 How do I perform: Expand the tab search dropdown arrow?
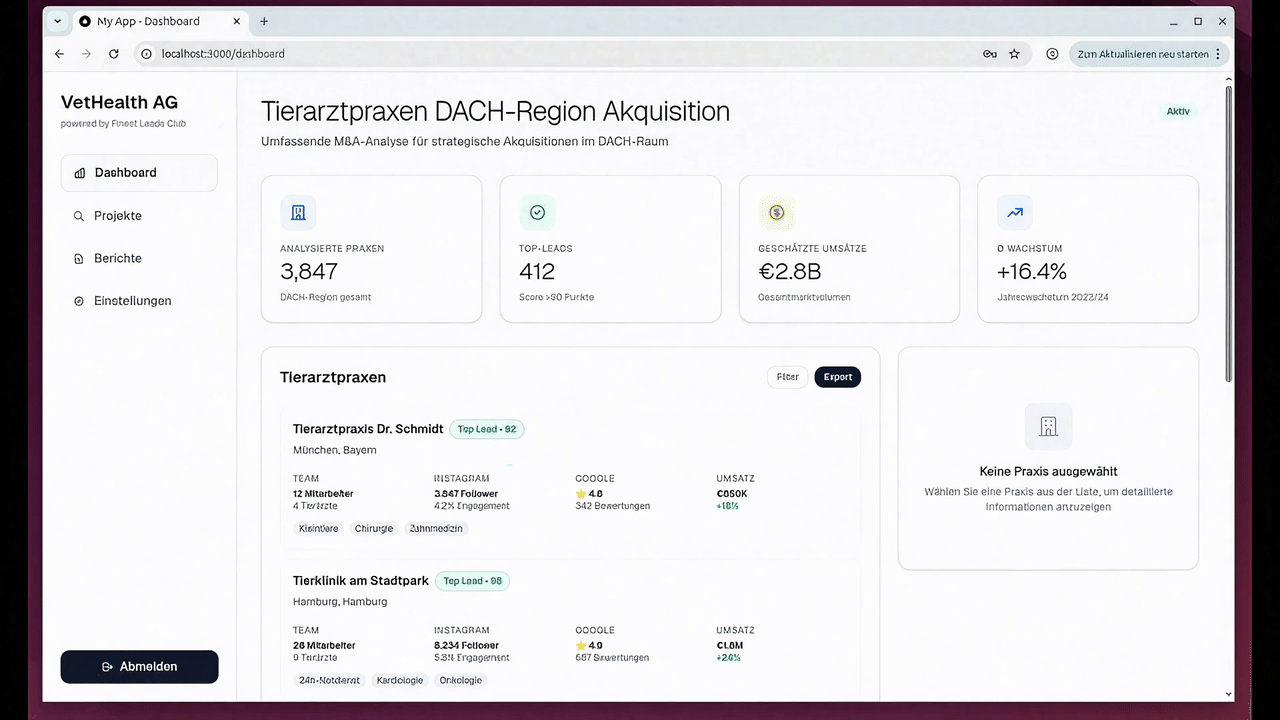point(57,21)
